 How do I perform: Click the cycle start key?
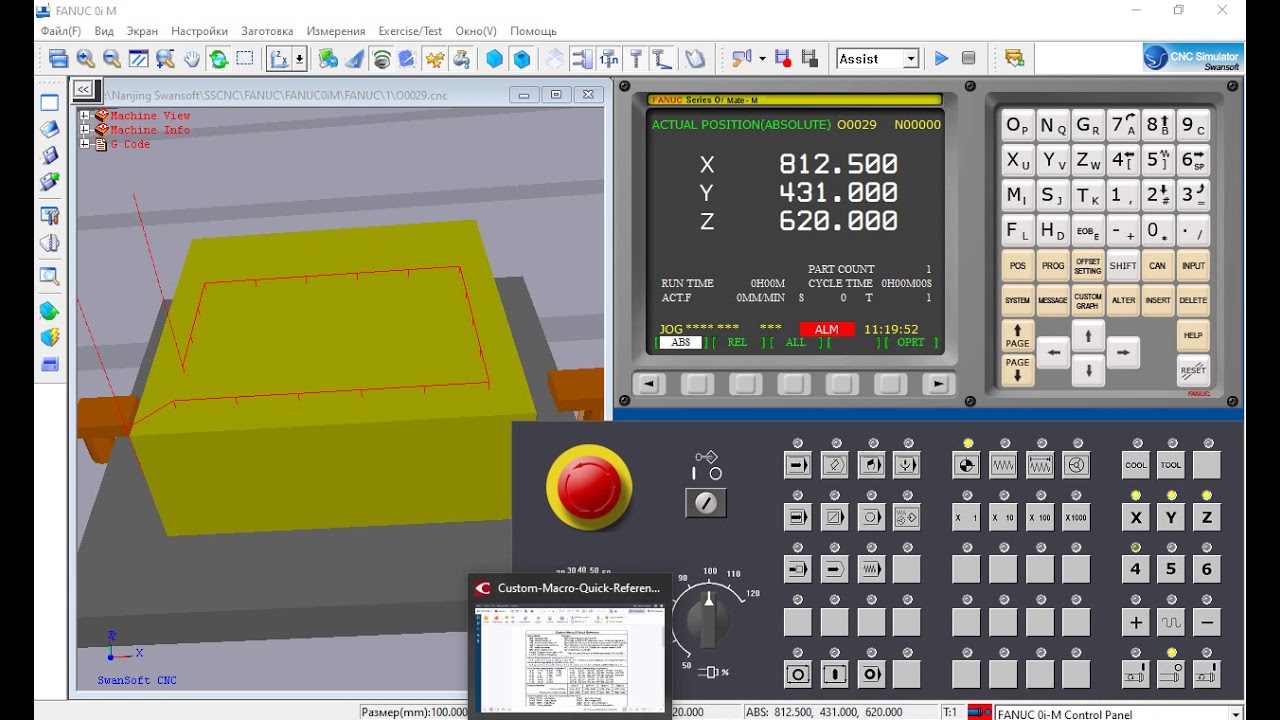click(835, 673)
